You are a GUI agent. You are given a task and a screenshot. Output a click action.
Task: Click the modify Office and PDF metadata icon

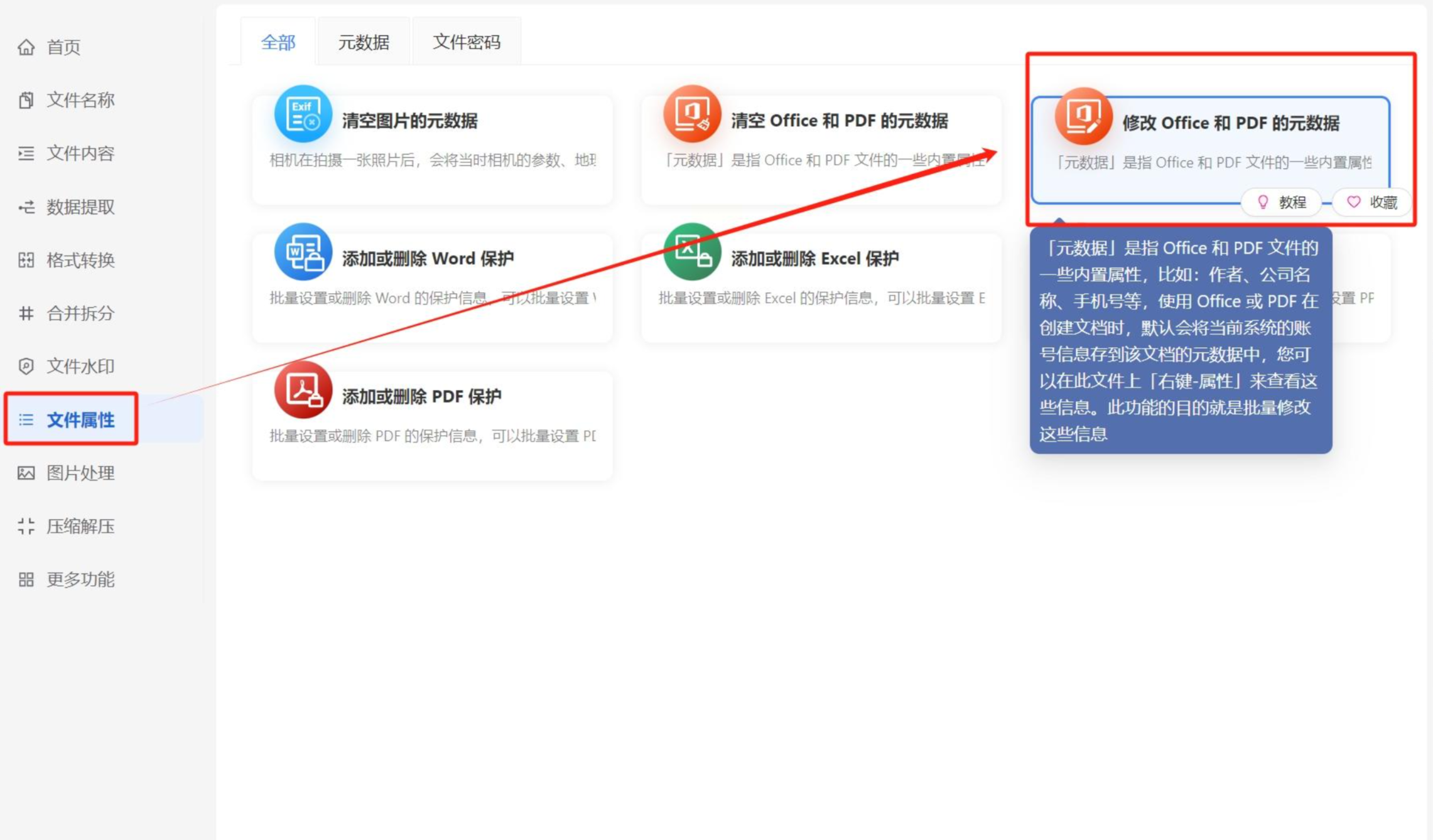[1083, 116]
